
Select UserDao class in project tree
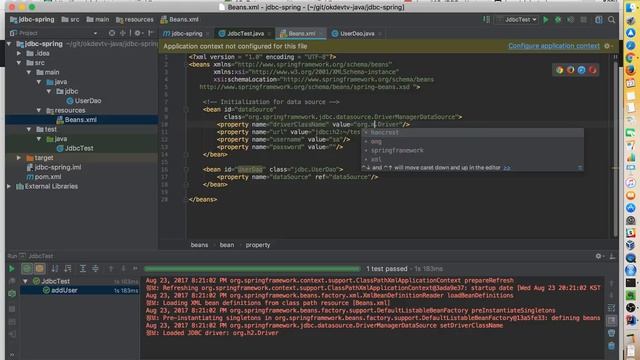(84, 101)
